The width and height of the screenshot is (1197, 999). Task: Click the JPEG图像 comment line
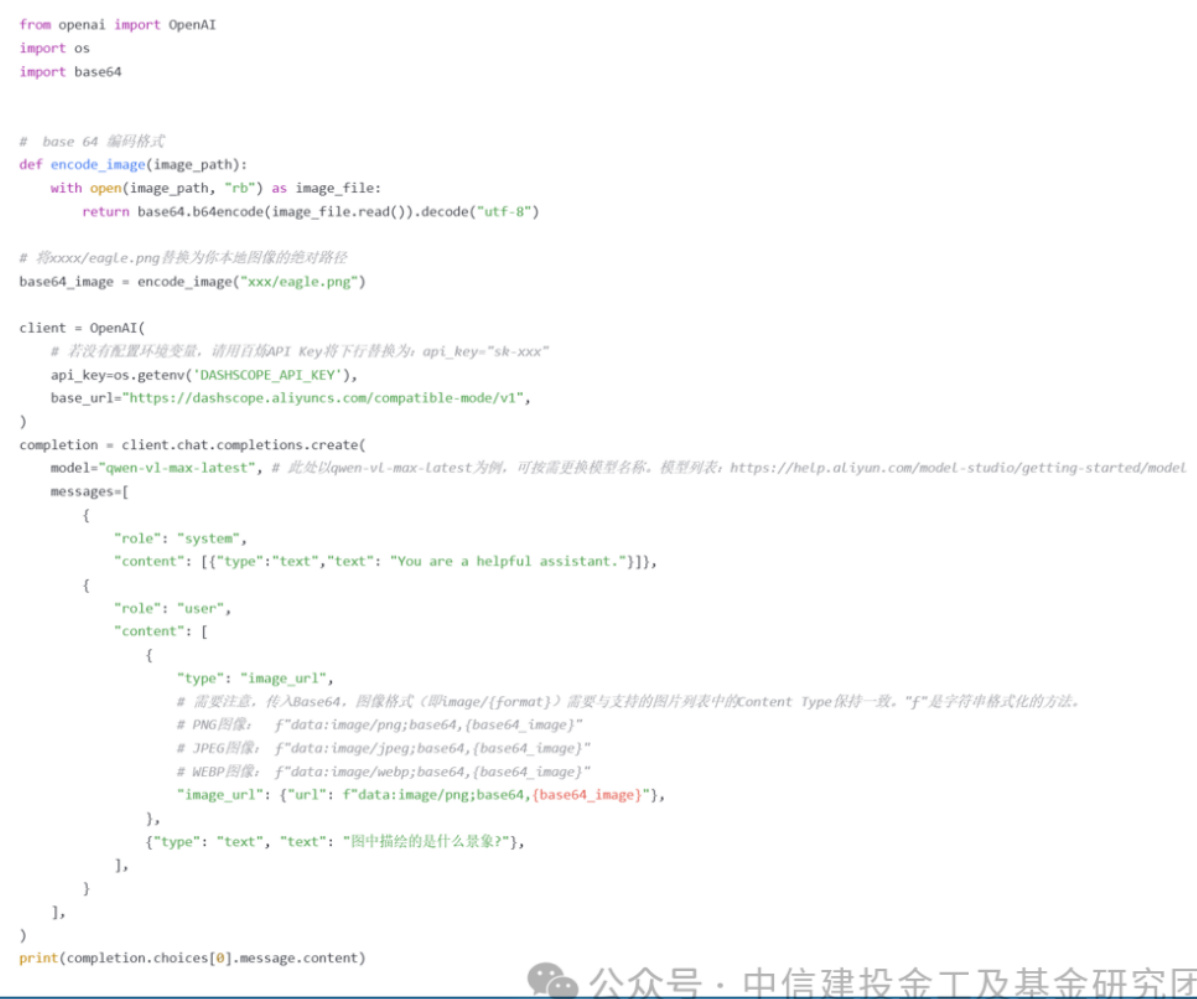coord(383,748)
